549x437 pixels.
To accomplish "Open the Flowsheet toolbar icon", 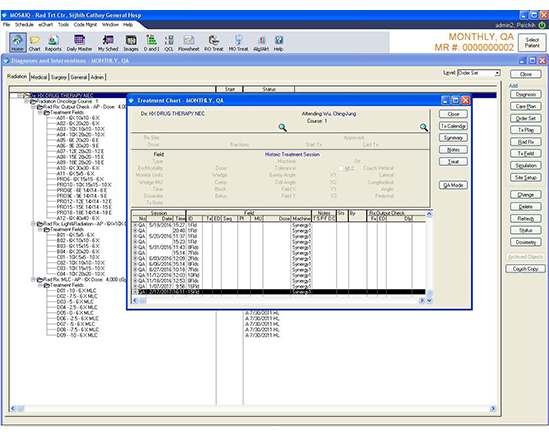I will 189,43.
